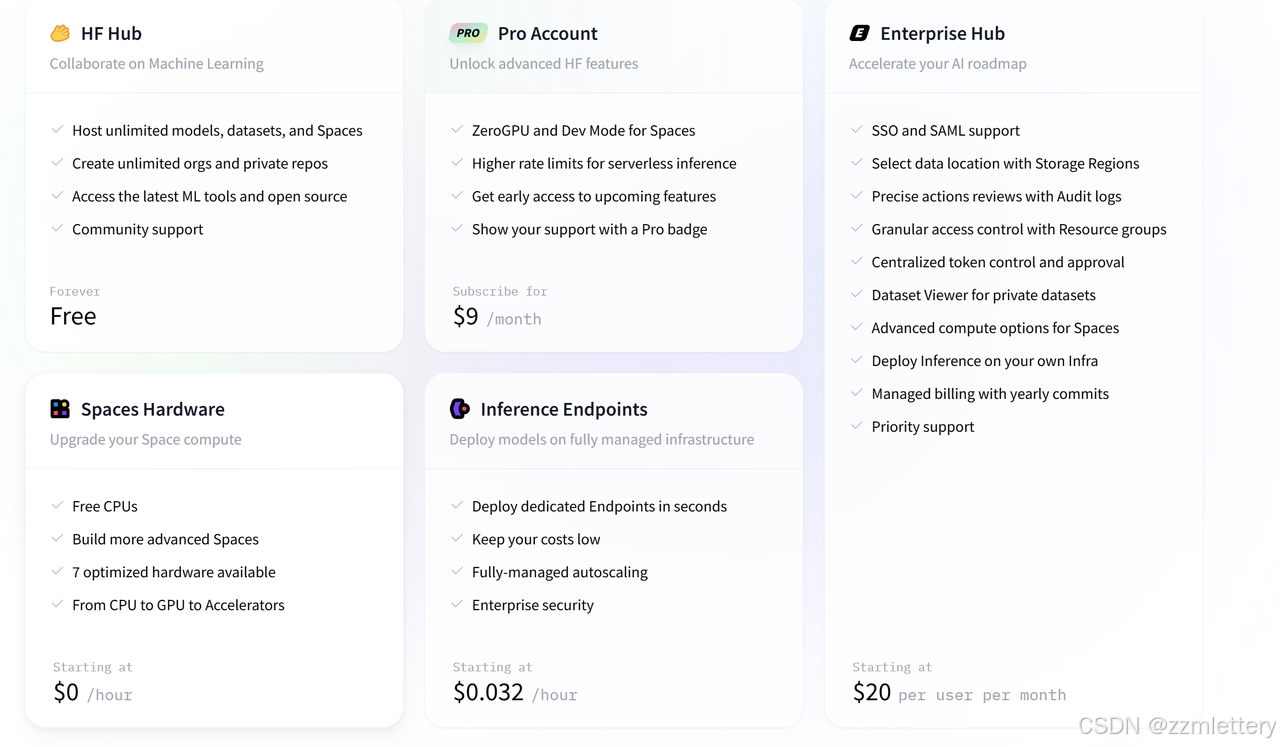Click checkmark beside Fully-managed autoscaling
The height and width of the screenshot is (747, 1280).
pyautogui.click(x=457, y=572)
